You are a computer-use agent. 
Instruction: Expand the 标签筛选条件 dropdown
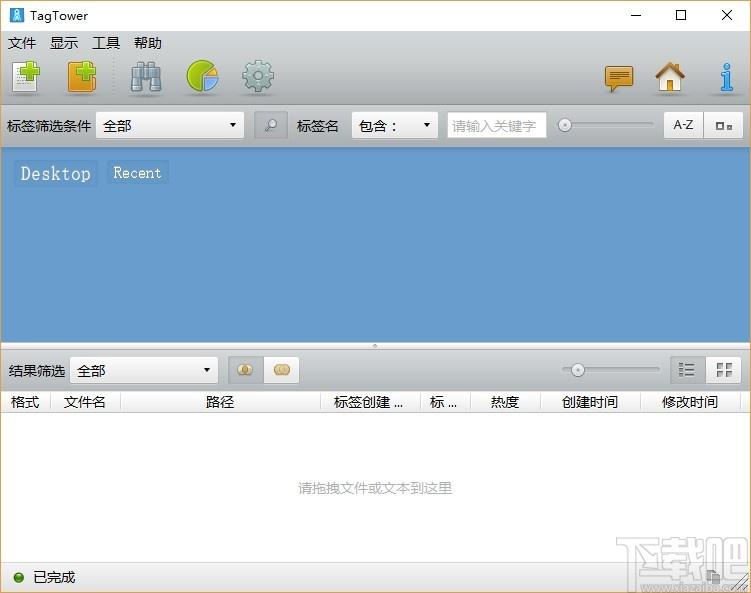click(x=170, y=126)
